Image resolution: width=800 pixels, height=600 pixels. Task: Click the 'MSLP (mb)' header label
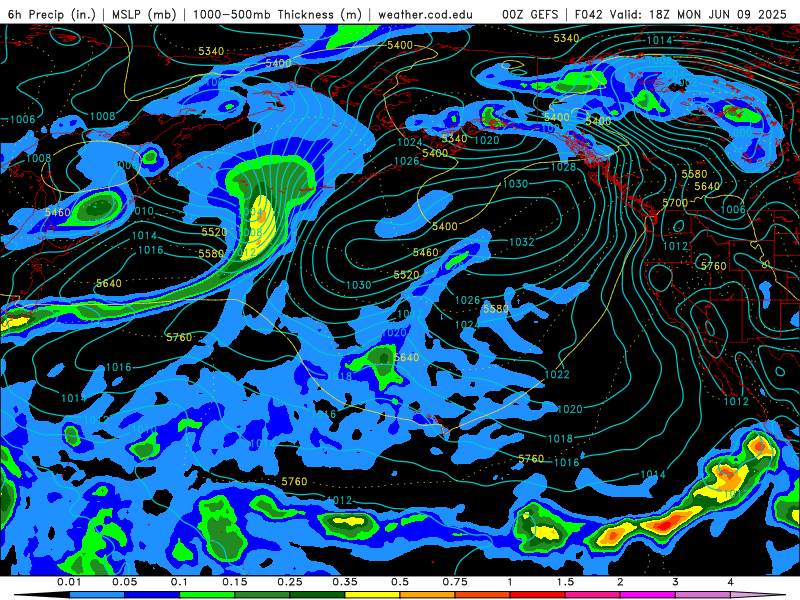pyautogui.click(x=144, y=14)
